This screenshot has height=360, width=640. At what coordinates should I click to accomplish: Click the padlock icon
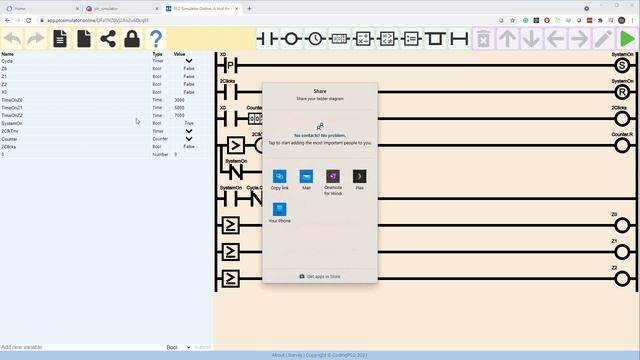(132, 39)
